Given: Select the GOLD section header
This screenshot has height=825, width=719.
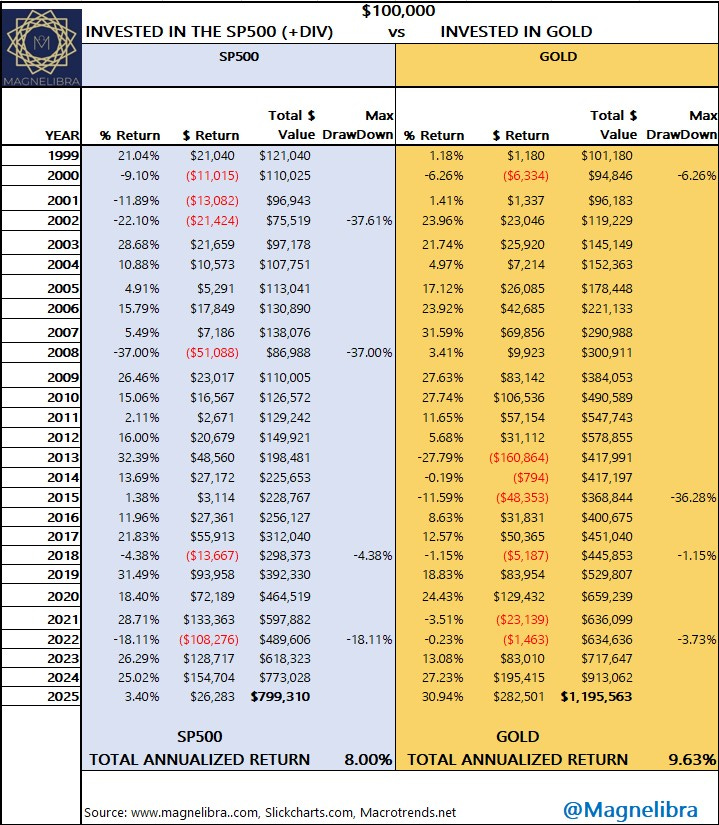Looking at the screenshot, I should coord(558,57).
